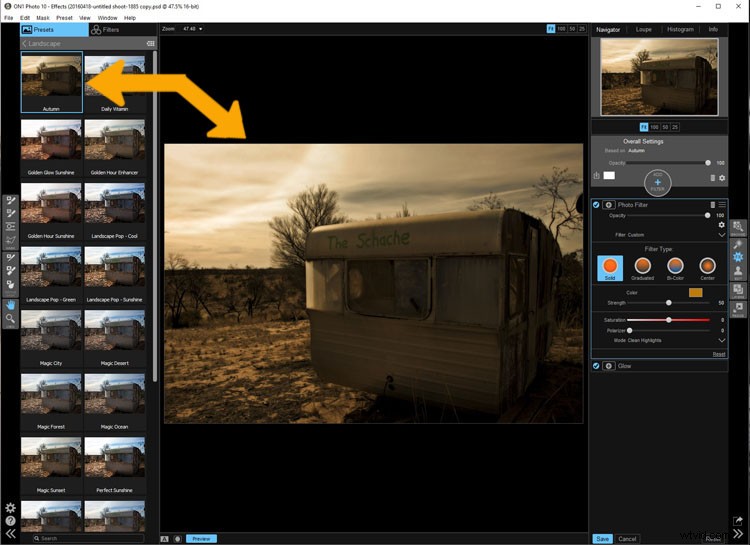The height and width of the screenshot is (545, 750).
Task: Expand the Mode Clean Highlights dropdown
Action: coord(721,340)
